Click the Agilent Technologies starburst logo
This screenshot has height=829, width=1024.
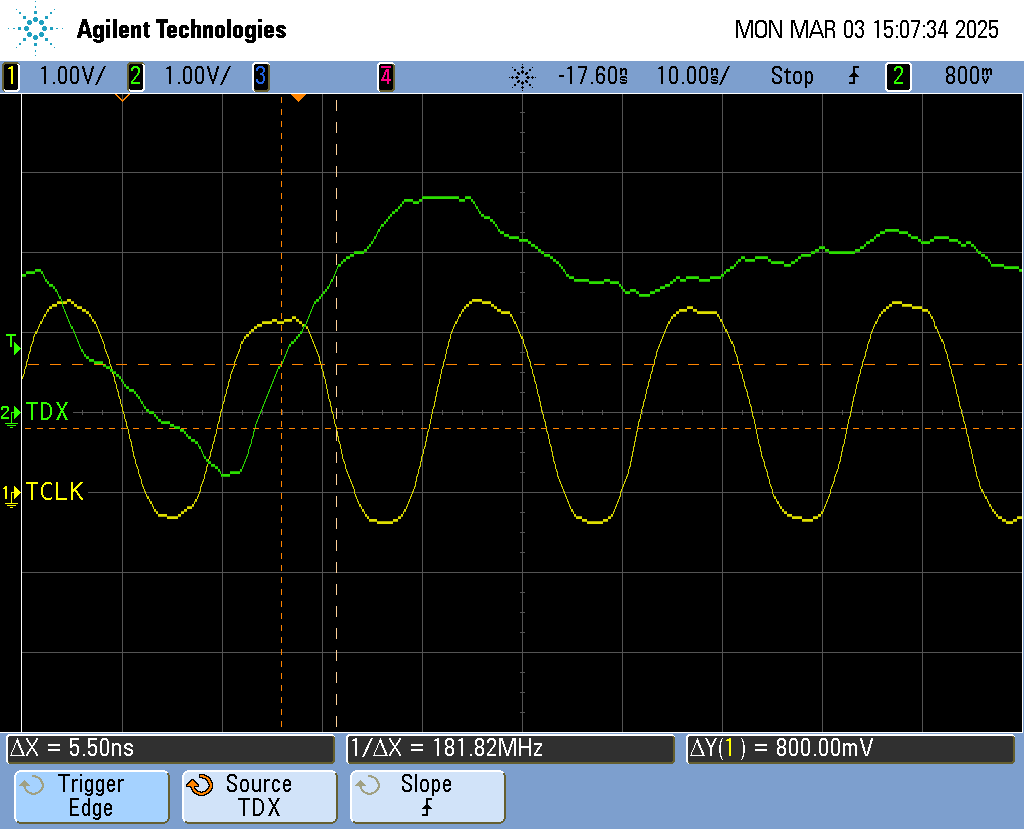tap(37, 29)
